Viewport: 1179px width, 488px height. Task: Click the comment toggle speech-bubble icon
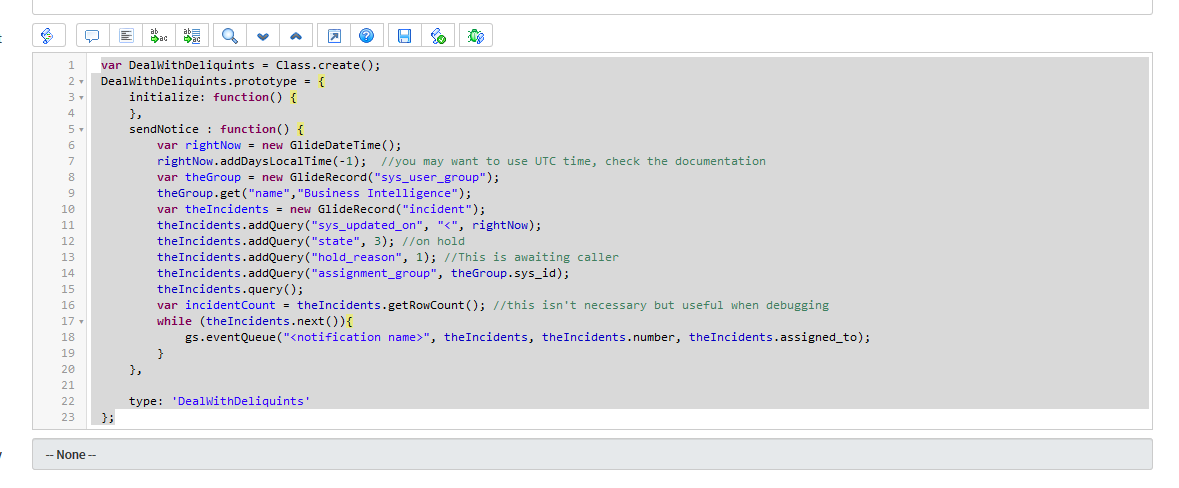point(92,35)
